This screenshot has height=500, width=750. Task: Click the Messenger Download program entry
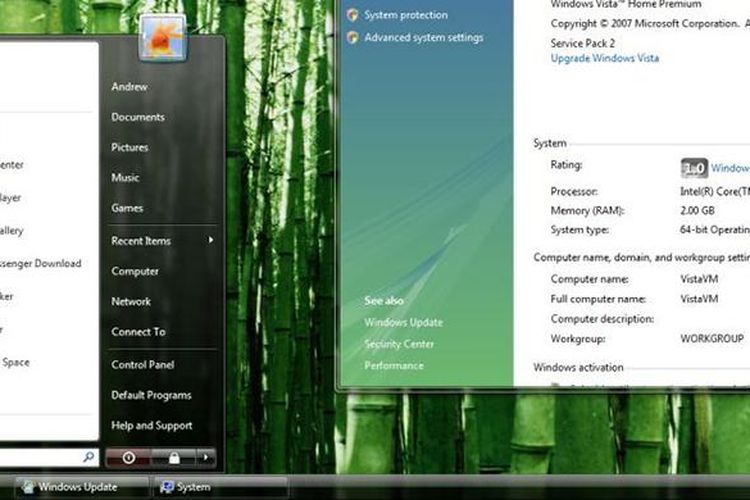41,263
